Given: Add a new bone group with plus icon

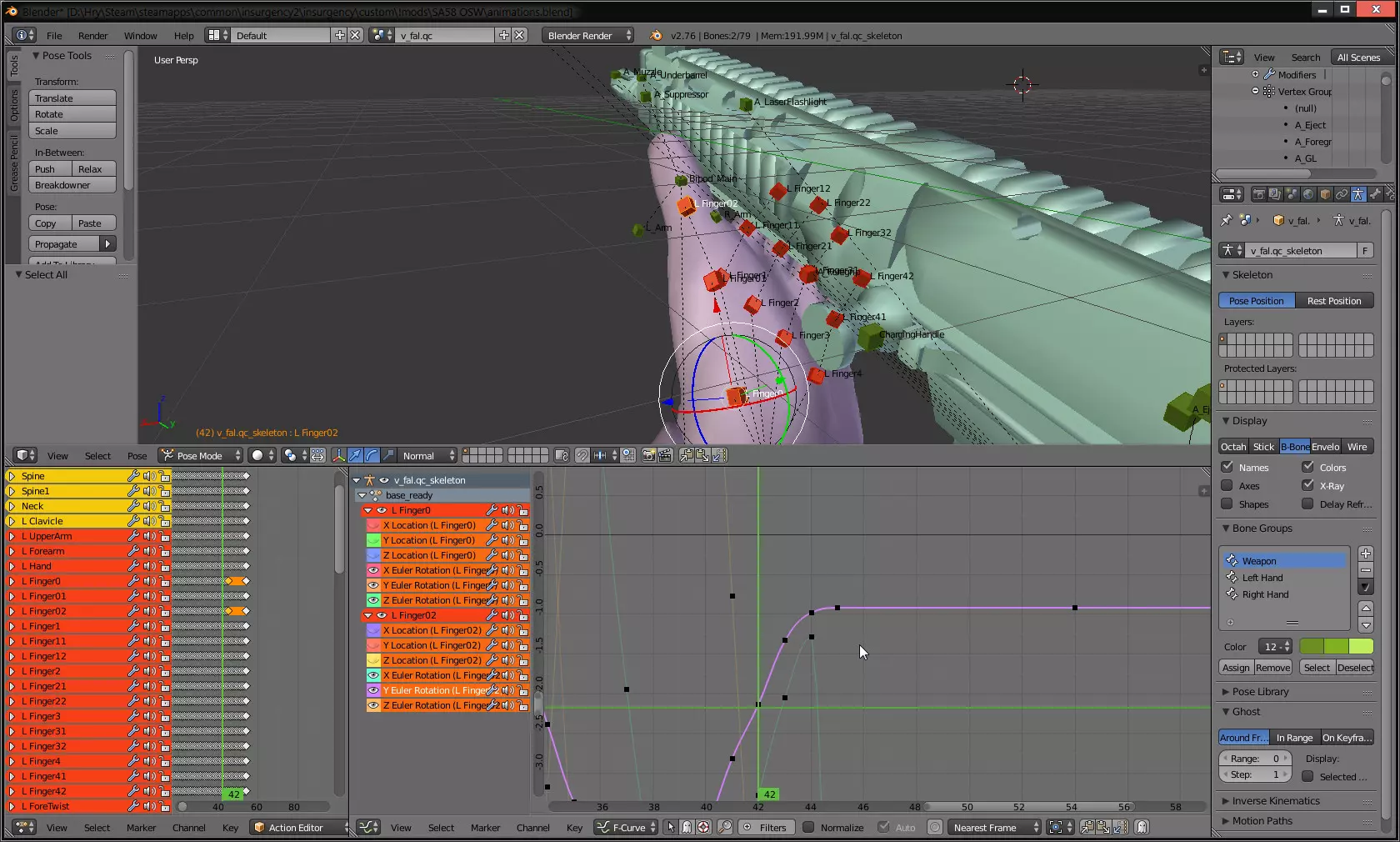Looking at the screenshot, I should point(1365,554).
